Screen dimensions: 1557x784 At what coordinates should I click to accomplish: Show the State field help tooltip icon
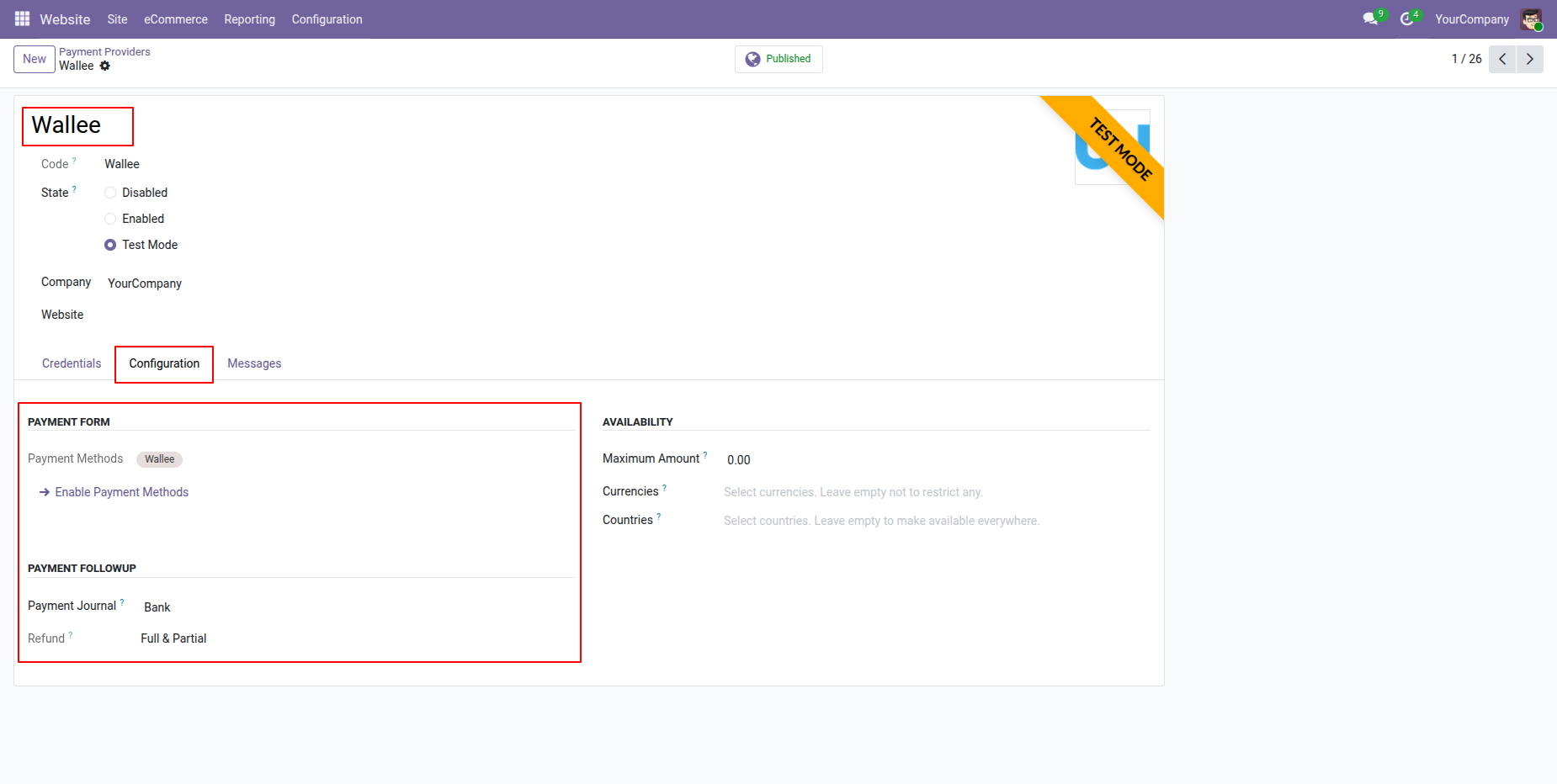click(x=74, y=188)
